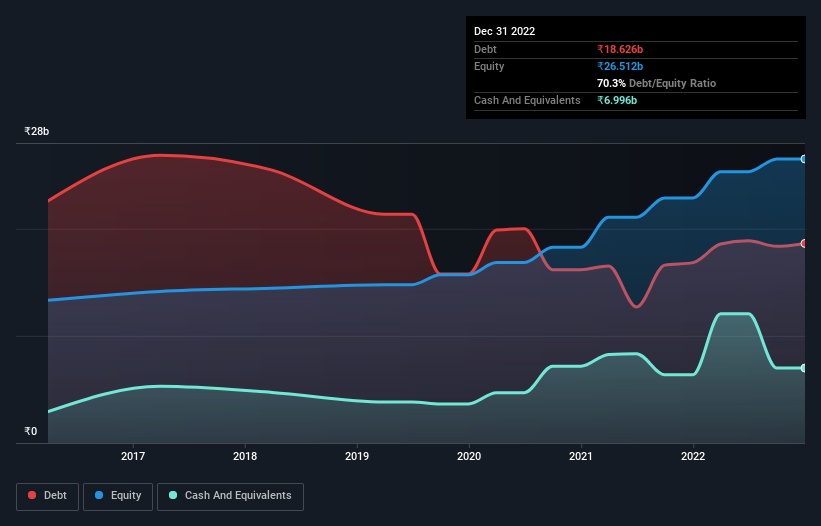This screenshot has width=821, height=526.
Task: Click the 2019 axis label
Action: click(x=357, y=456)
